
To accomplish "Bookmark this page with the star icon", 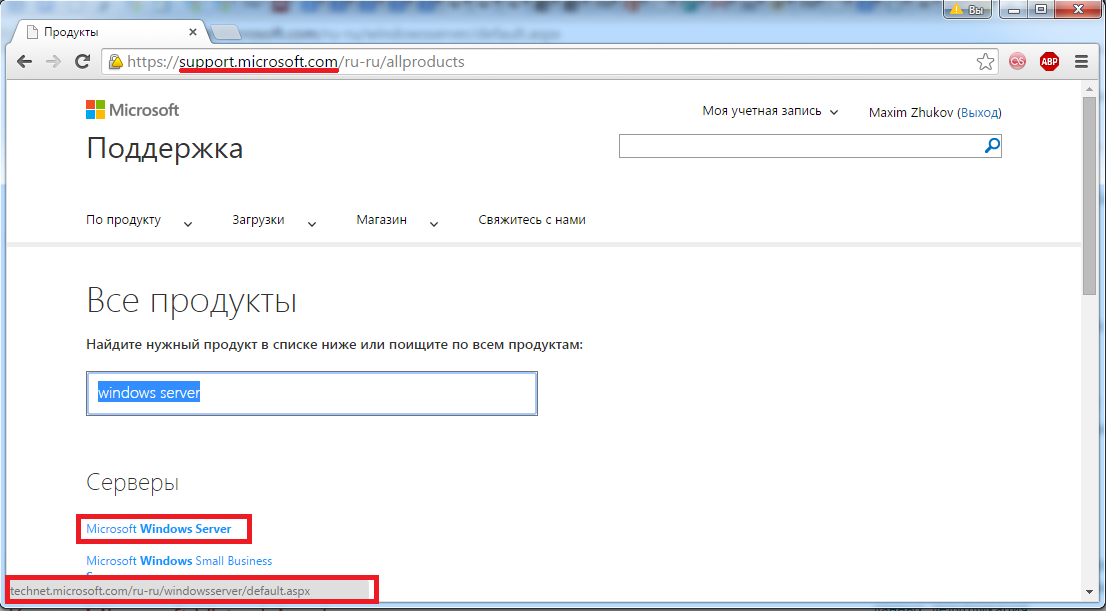I will 986,62.
